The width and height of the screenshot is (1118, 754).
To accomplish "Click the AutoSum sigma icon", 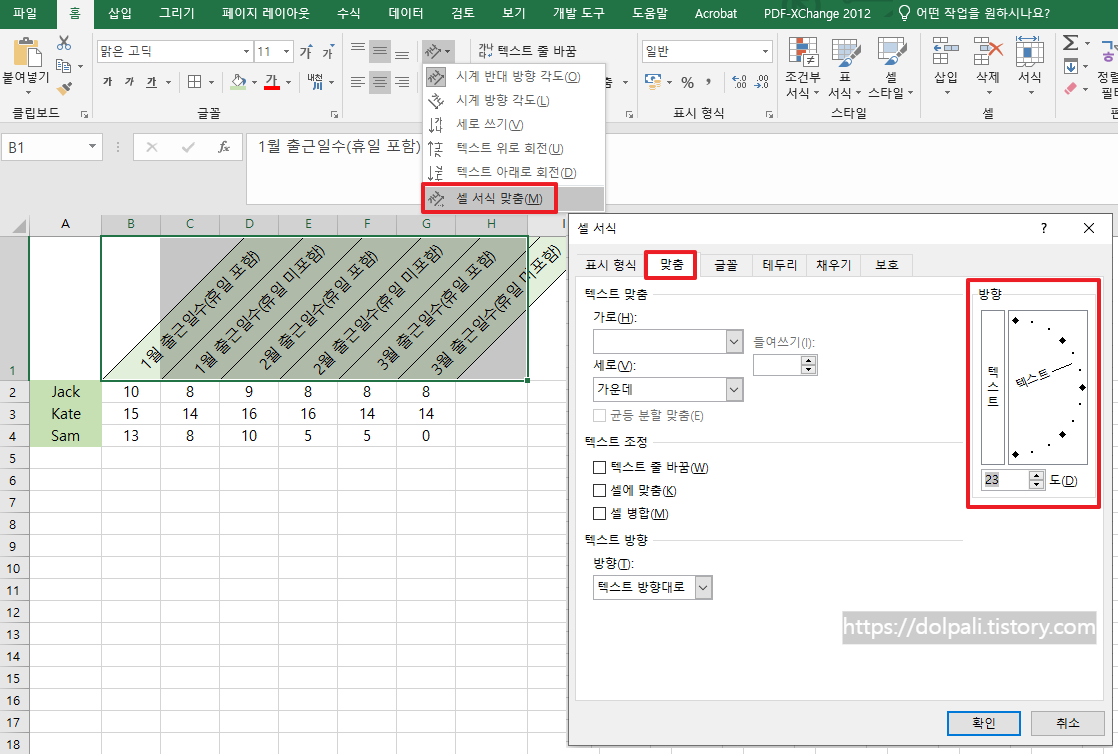I will pos(1070,43).
